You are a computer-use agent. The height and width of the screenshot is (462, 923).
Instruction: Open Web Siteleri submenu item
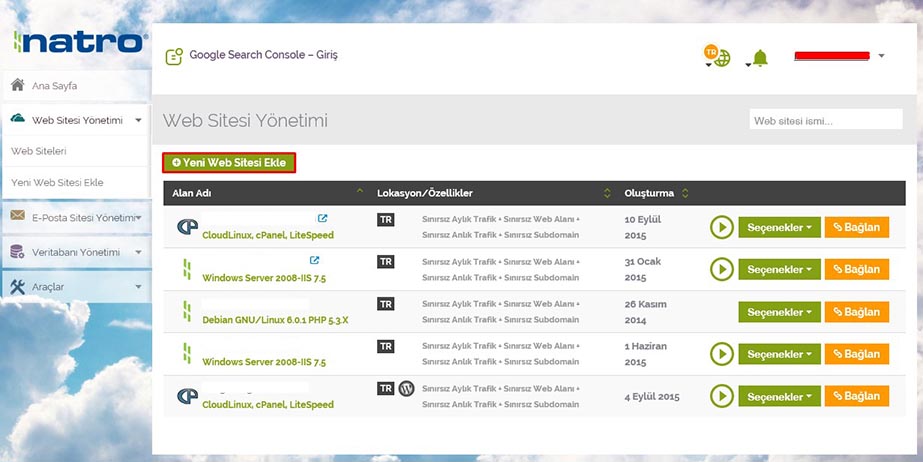click(x=39, y=151)
